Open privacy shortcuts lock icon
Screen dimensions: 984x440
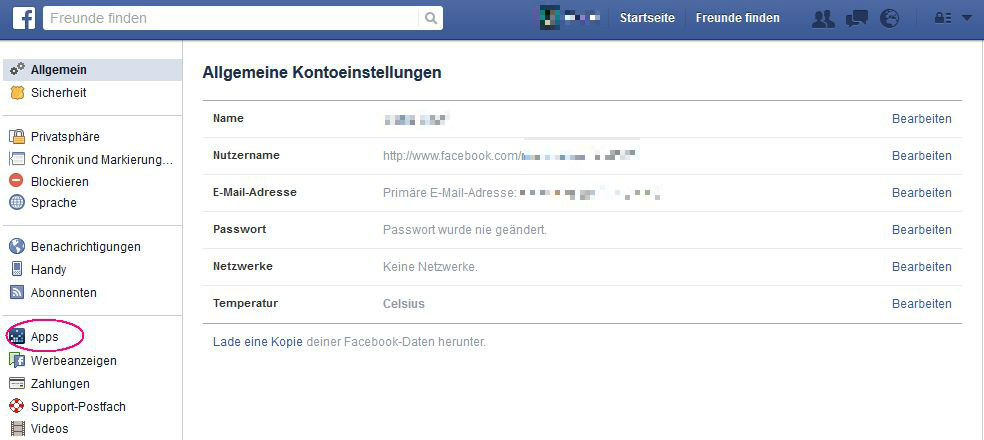[942, 18]
